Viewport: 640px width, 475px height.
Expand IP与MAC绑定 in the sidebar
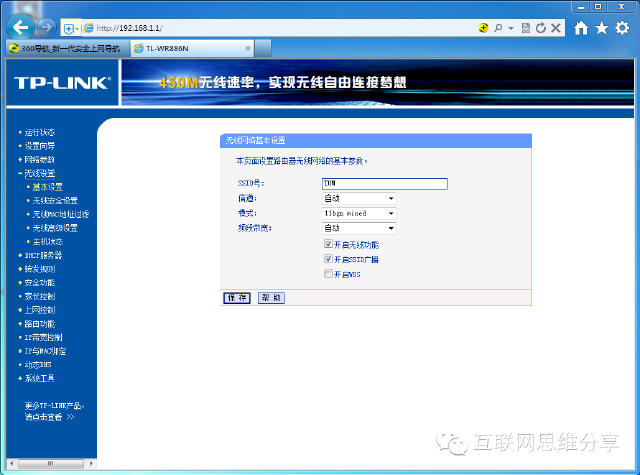pos(45,351)
